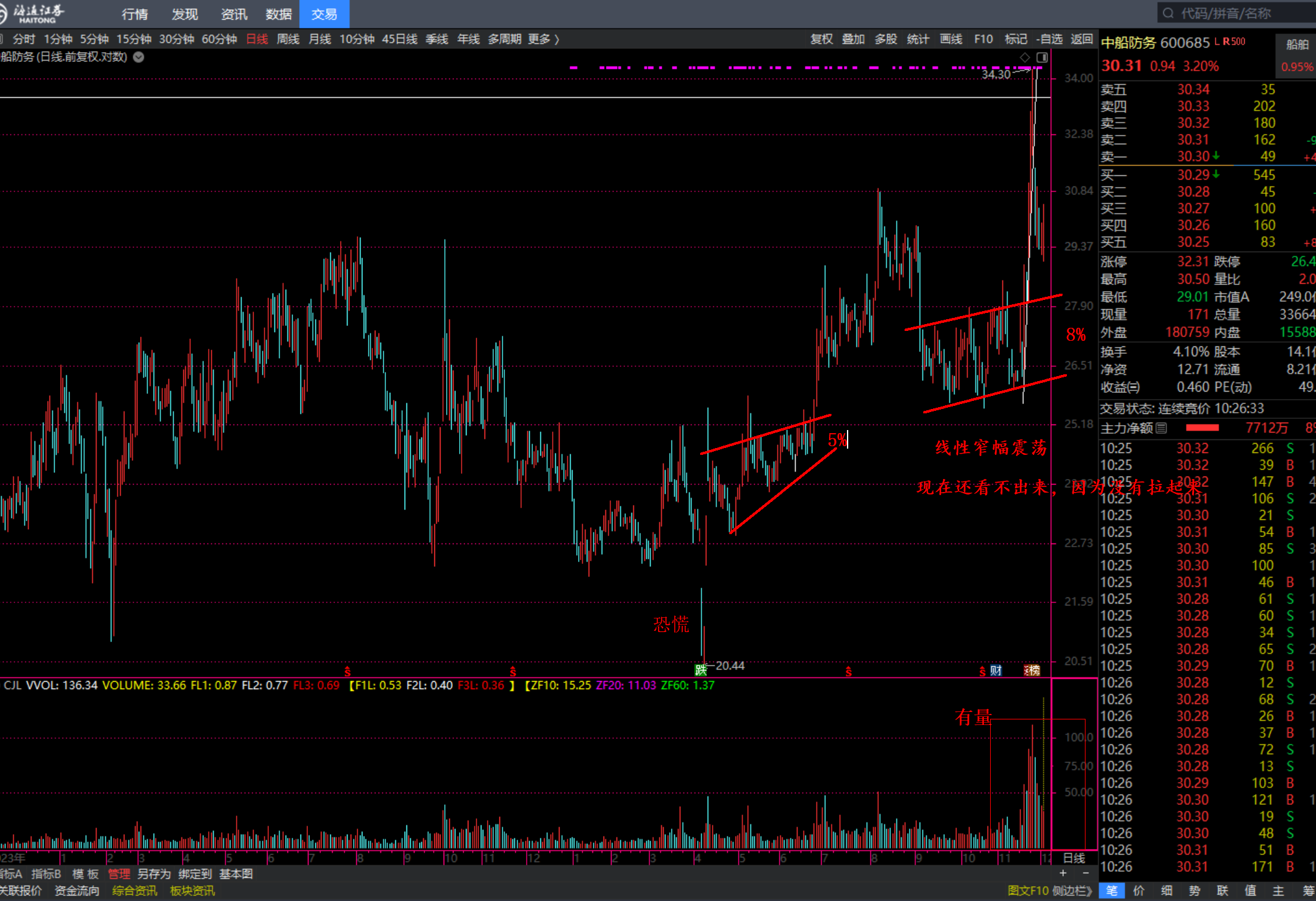The height and width of the screenshot is (901, 1316).
Task: Open the 行情 top menu tab
Action: tap(135, 14)
